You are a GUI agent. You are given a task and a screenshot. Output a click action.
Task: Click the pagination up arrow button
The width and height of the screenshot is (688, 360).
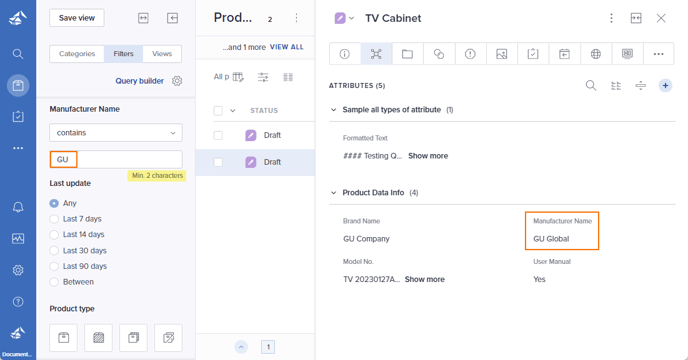[241, 347]
